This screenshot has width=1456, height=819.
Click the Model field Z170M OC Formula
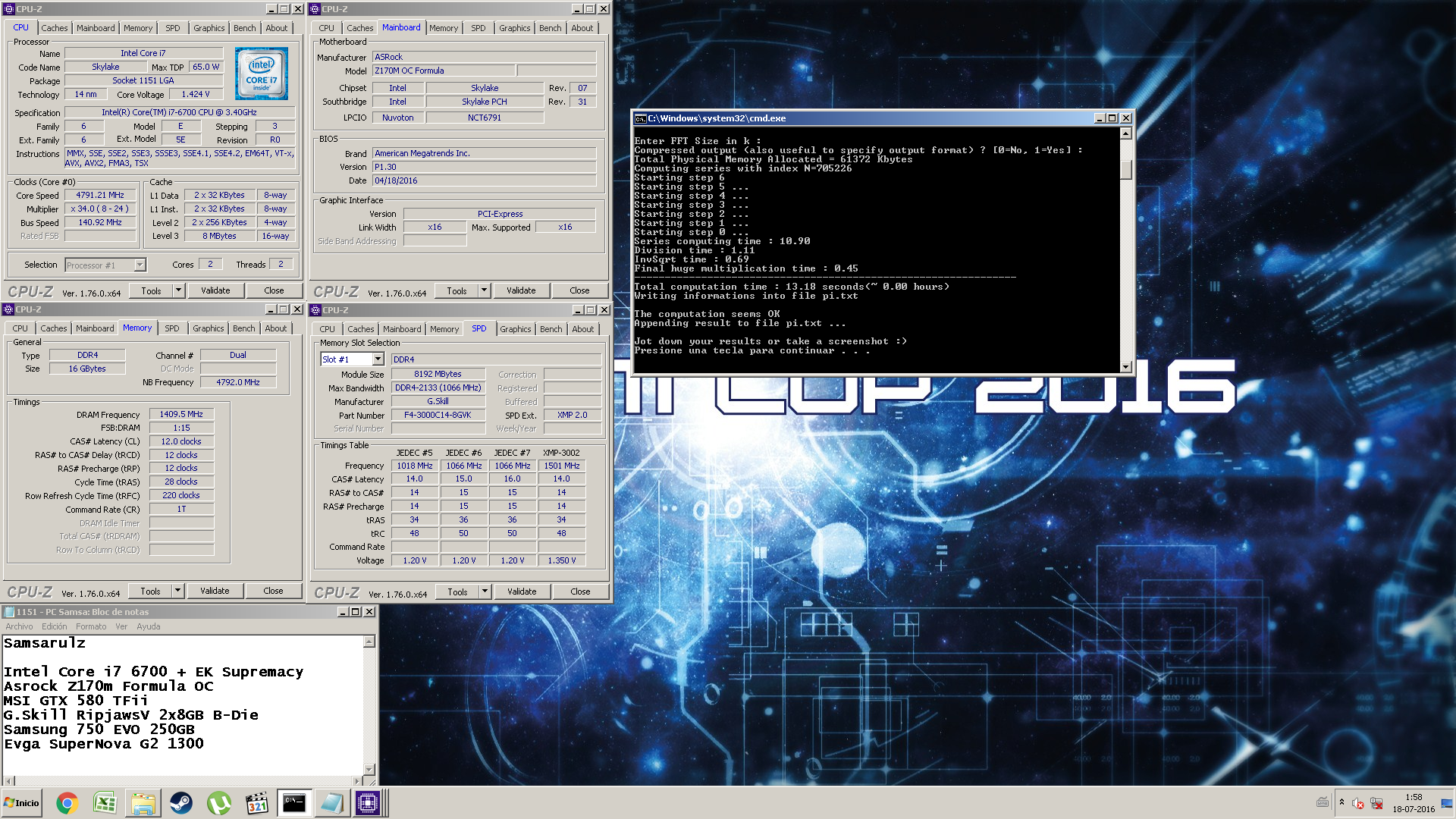[x=444, y=71]
